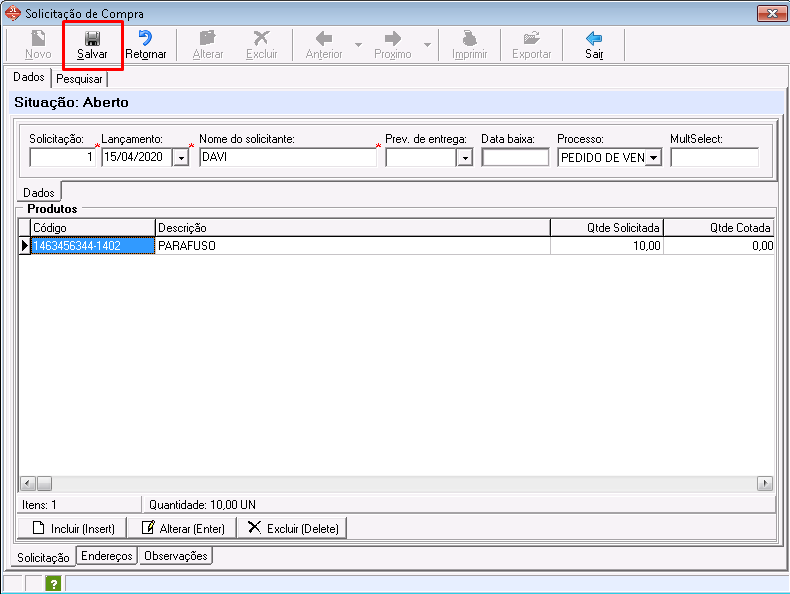Click the row indicator arrow of PARAFUSO row
This screenshot has width=790, height=594.
tap(25, 246)
